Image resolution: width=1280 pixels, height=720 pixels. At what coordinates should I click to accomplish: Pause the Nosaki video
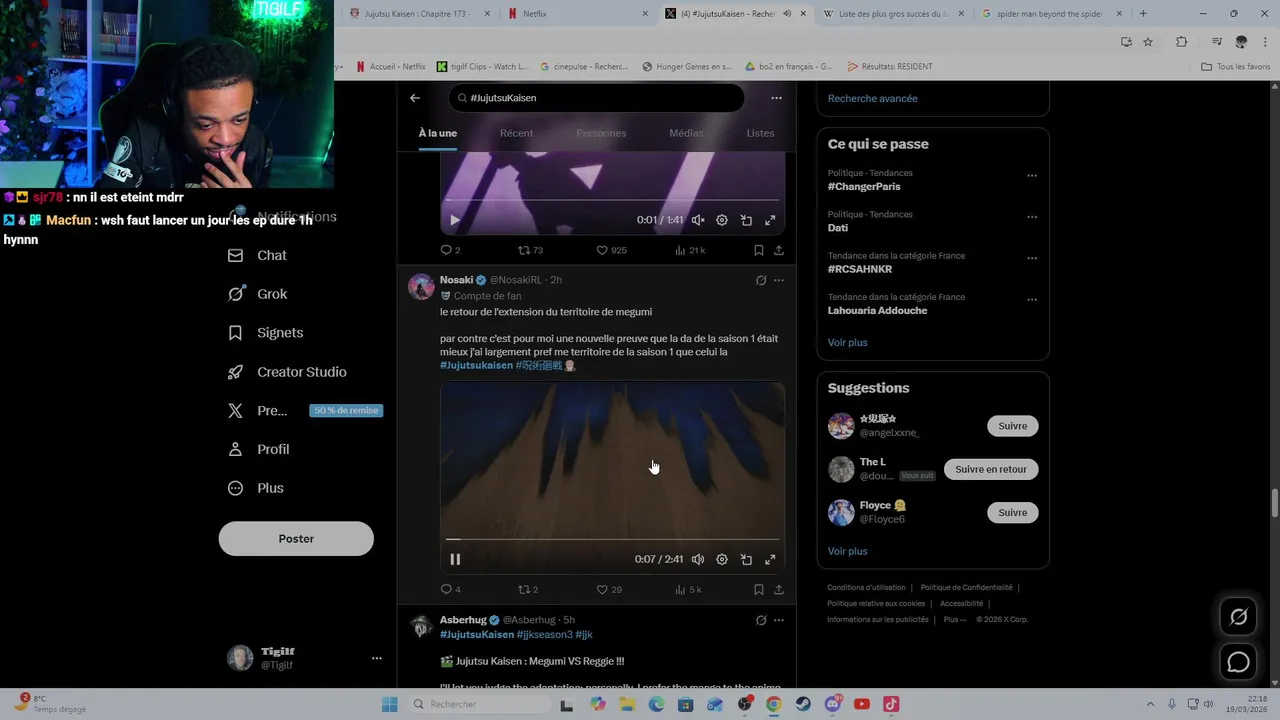(x=455, y=560)
